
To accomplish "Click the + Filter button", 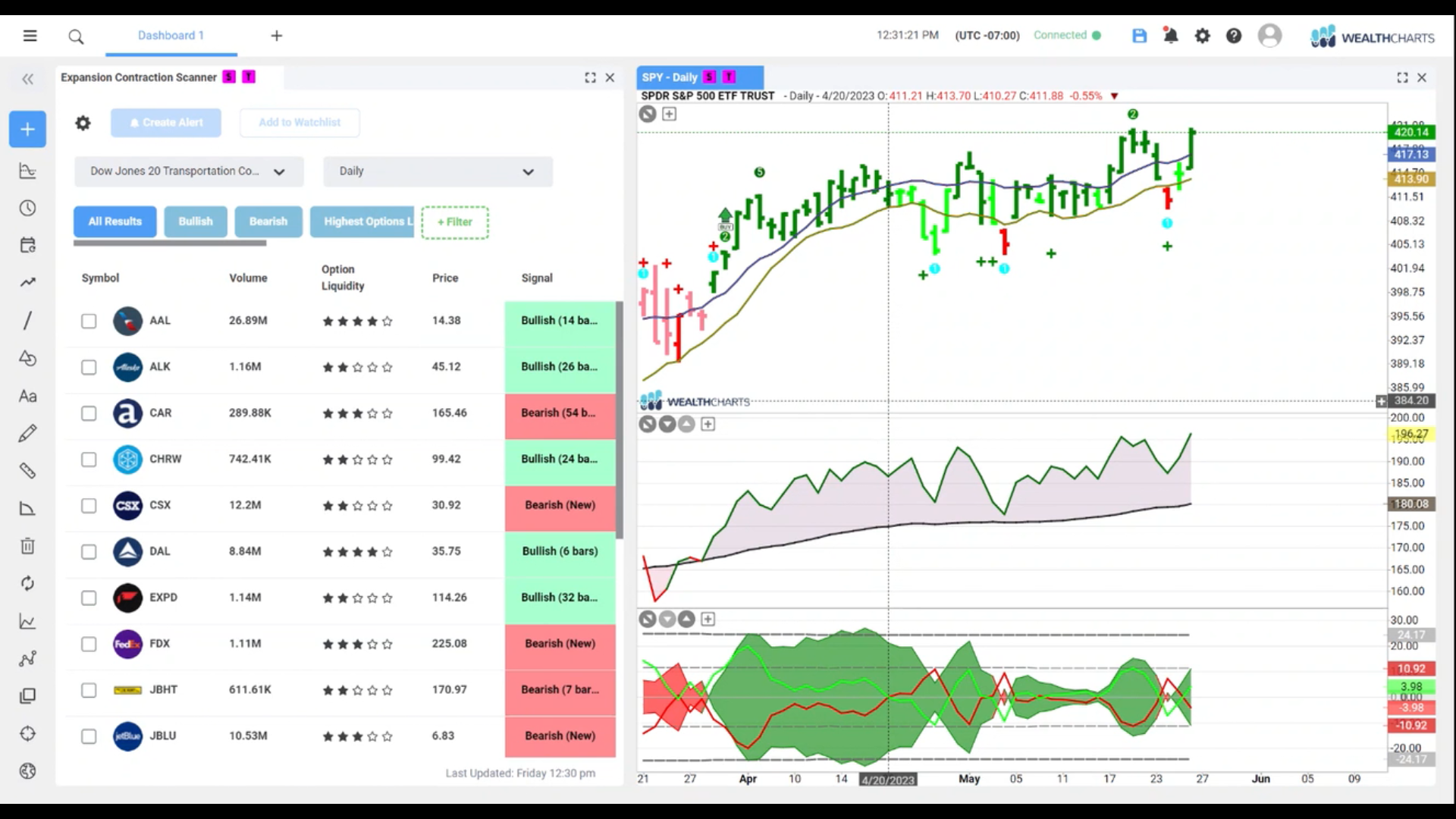I will (x=455, y=222).
